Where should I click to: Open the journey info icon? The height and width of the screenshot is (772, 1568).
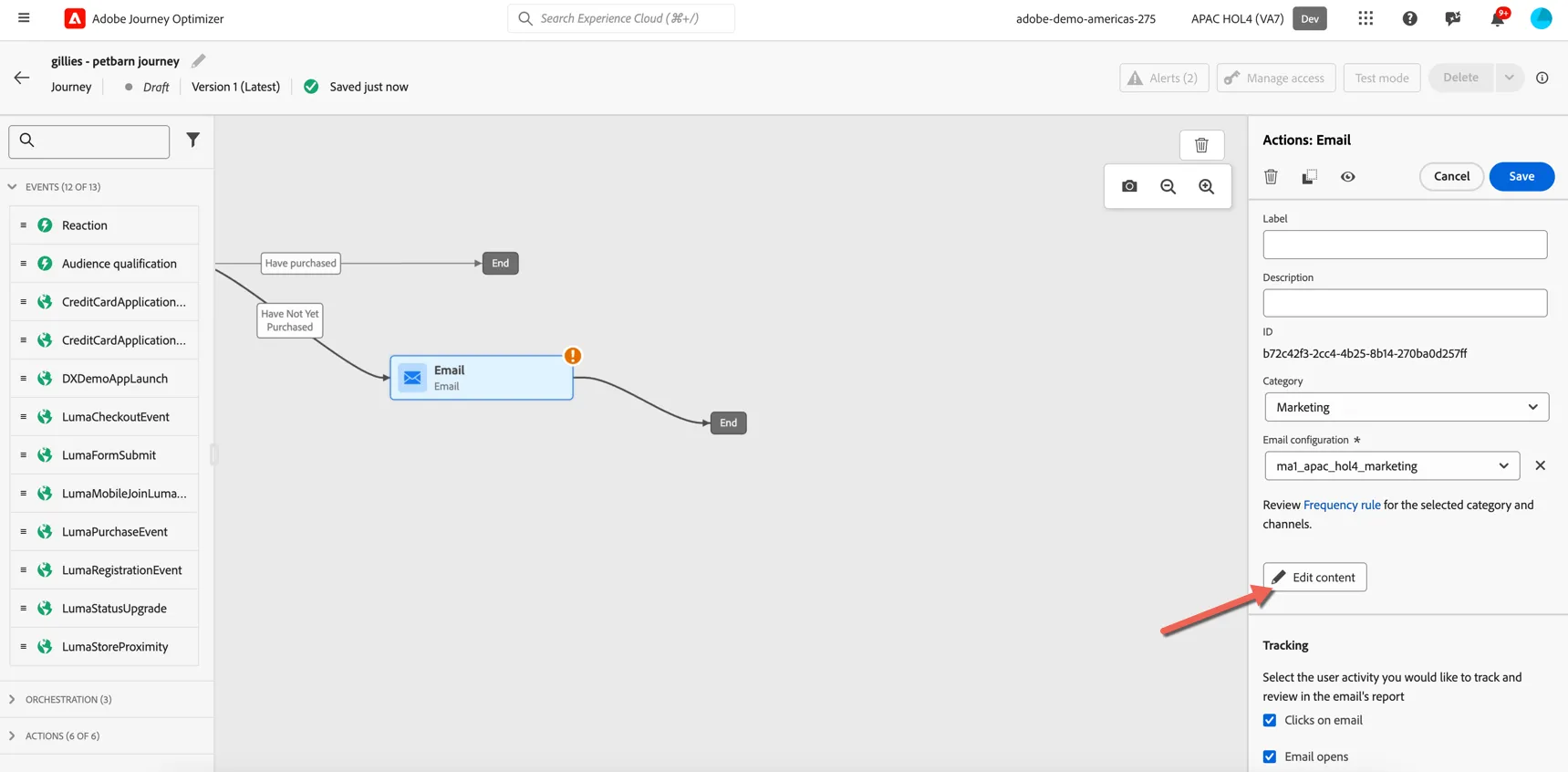1542,78
